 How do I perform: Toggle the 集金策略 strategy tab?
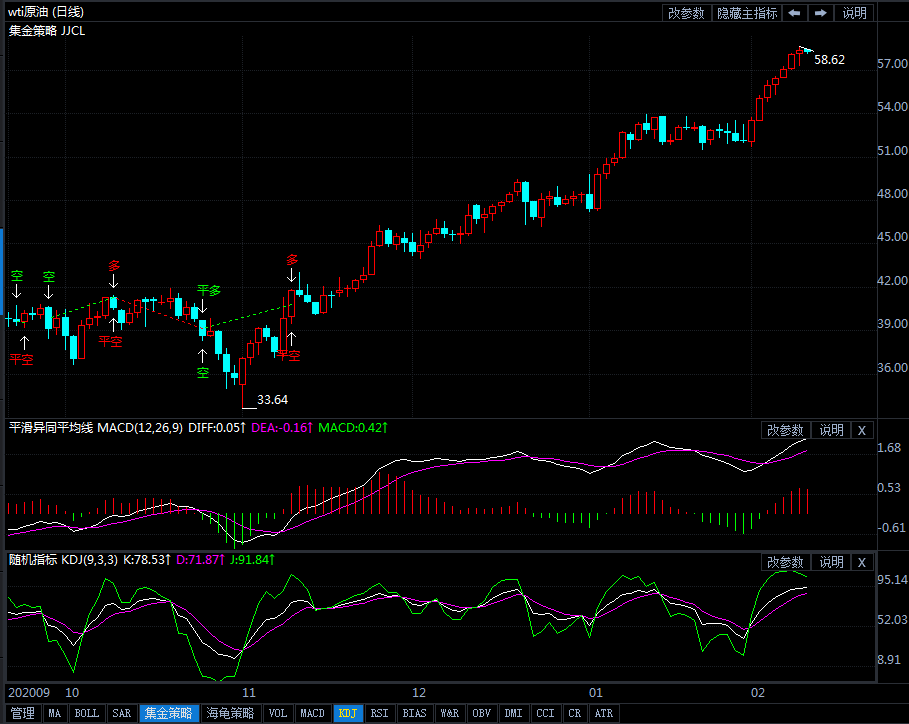[x=168, y=713]
